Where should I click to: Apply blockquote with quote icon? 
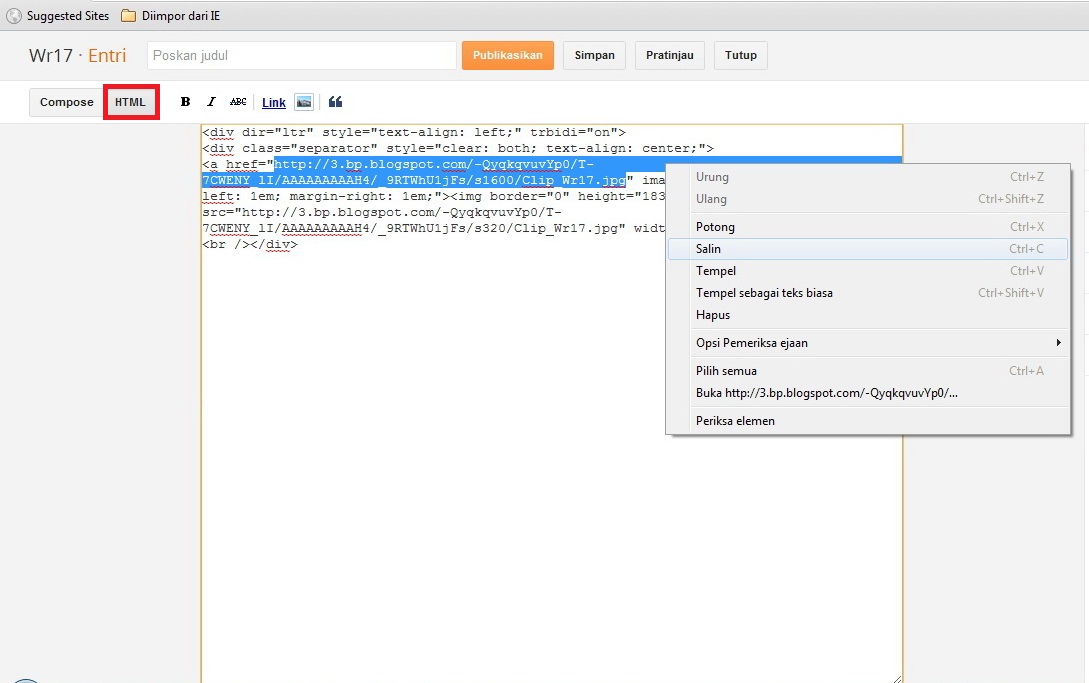(335, 102)
